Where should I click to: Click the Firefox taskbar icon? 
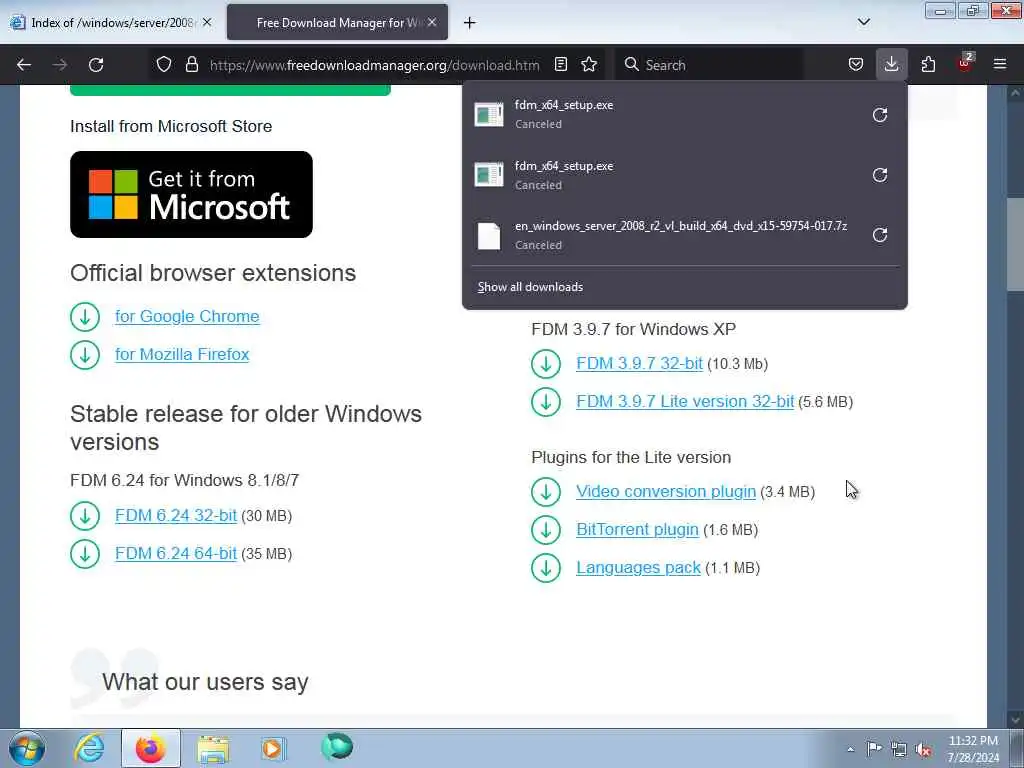(151, 748)
